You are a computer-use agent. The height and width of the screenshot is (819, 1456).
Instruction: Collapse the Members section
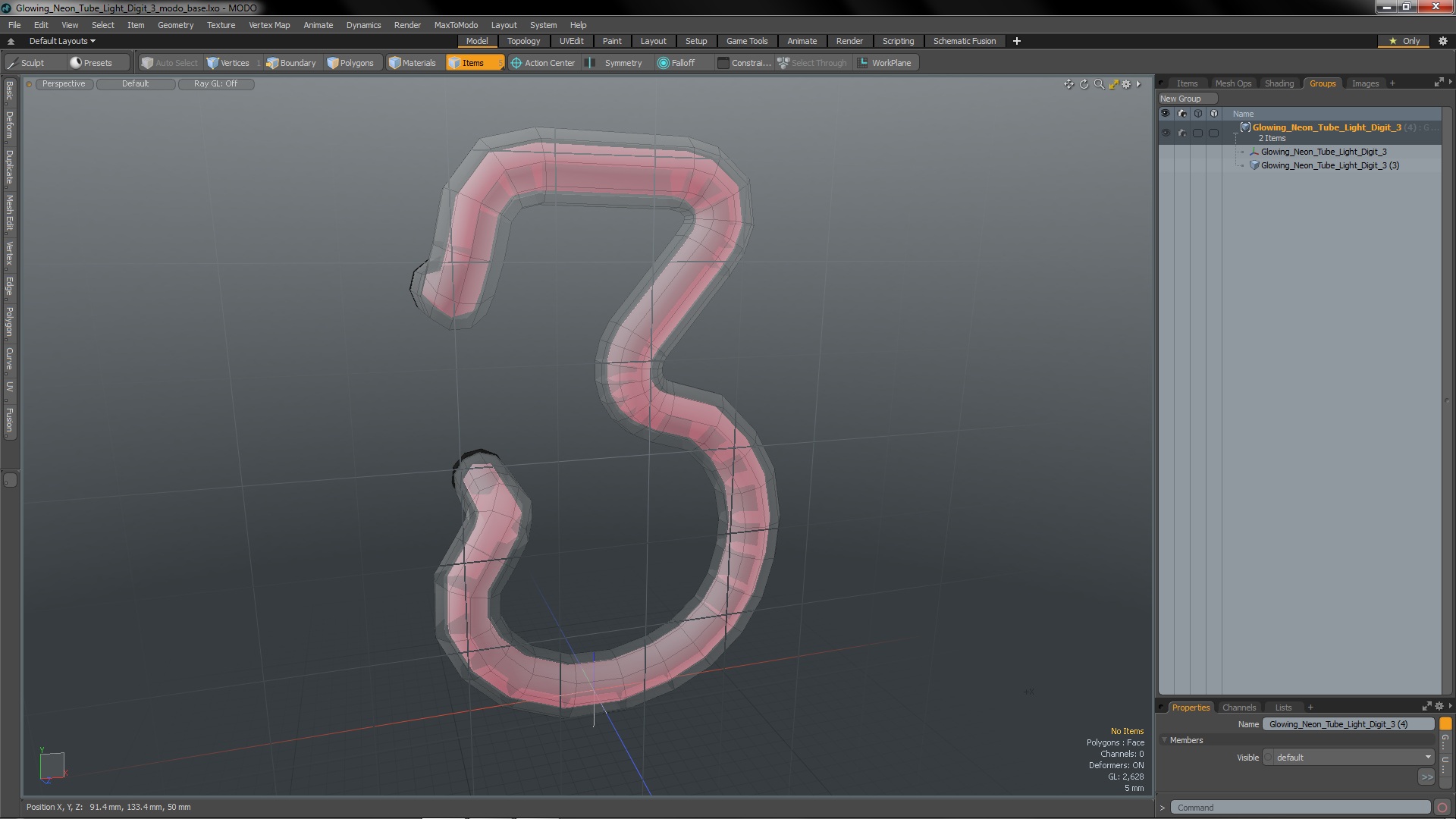point(1164,740)
